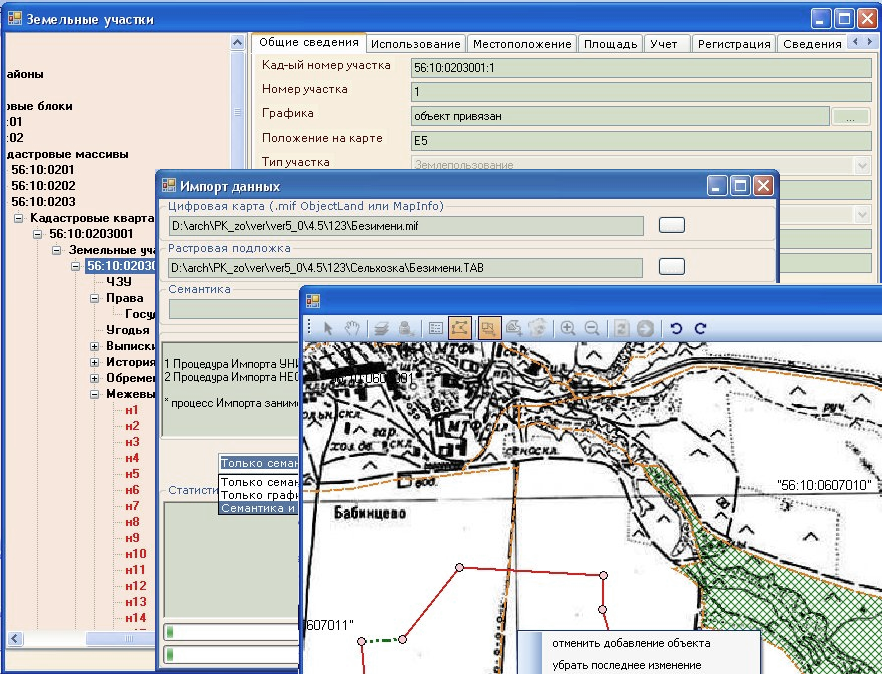This screenshot has height=674, width=882.
Task: Click the polygon drawing tool
Action: (x=460, y=327)
